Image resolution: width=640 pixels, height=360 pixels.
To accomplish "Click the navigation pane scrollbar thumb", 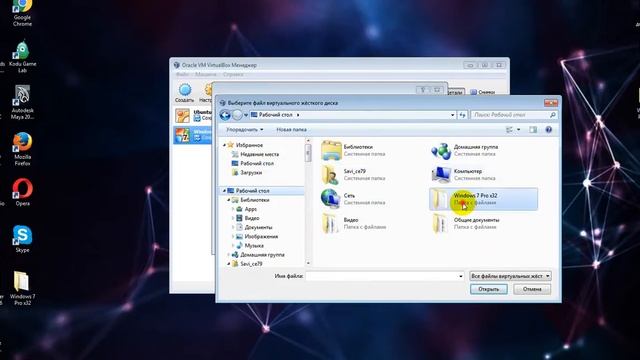I will click(x=308, y=153).
